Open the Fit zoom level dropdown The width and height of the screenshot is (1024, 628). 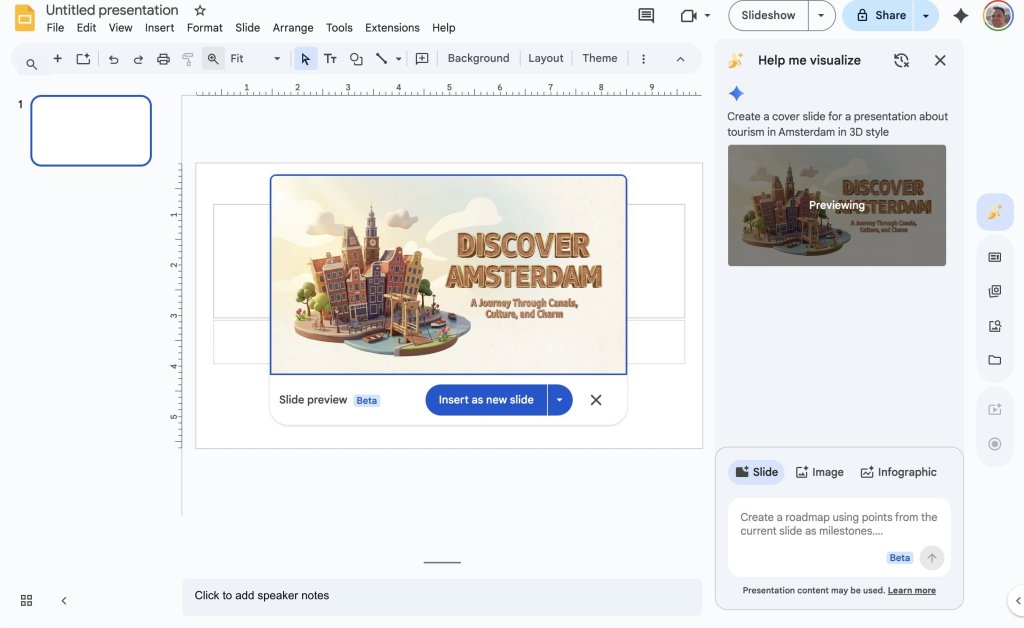[255, 59]
